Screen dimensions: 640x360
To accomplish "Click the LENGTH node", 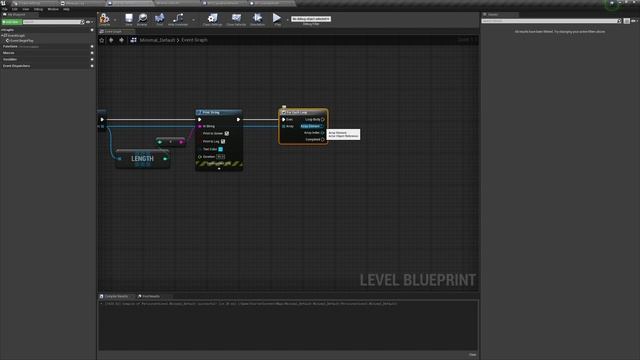I will (142, 159).
